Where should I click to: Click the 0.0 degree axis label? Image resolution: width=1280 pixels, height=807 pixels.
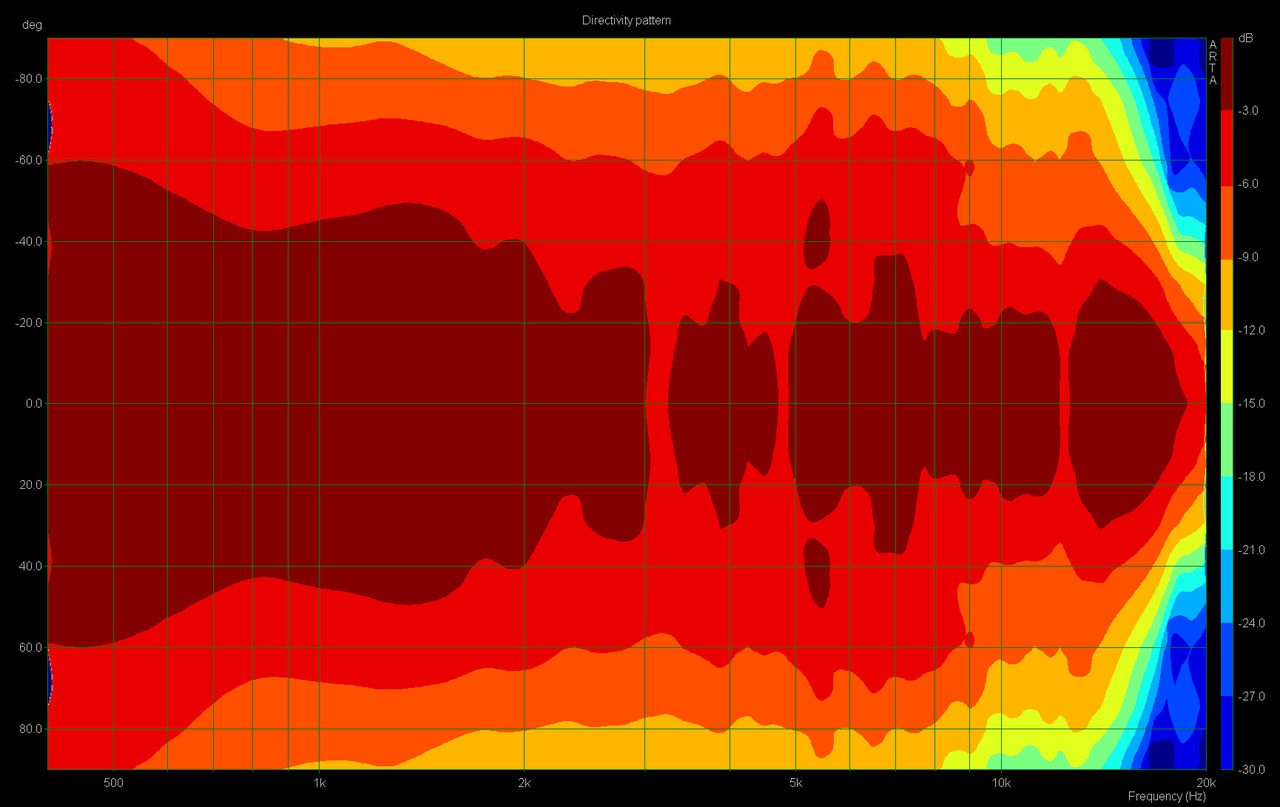[29, 404]
